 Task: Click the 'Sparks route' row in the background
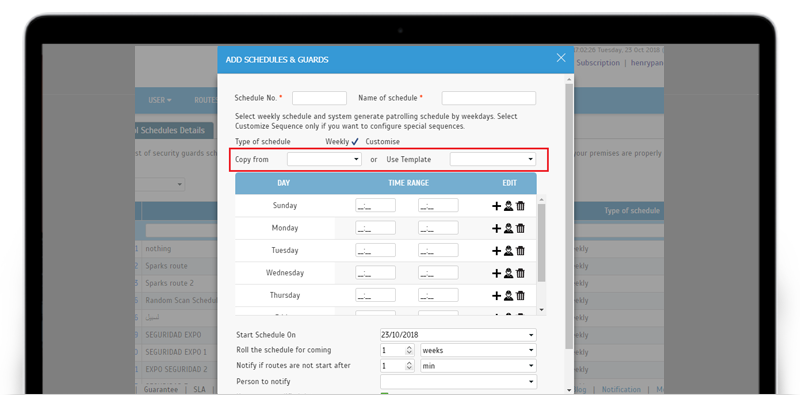point(166,266)
